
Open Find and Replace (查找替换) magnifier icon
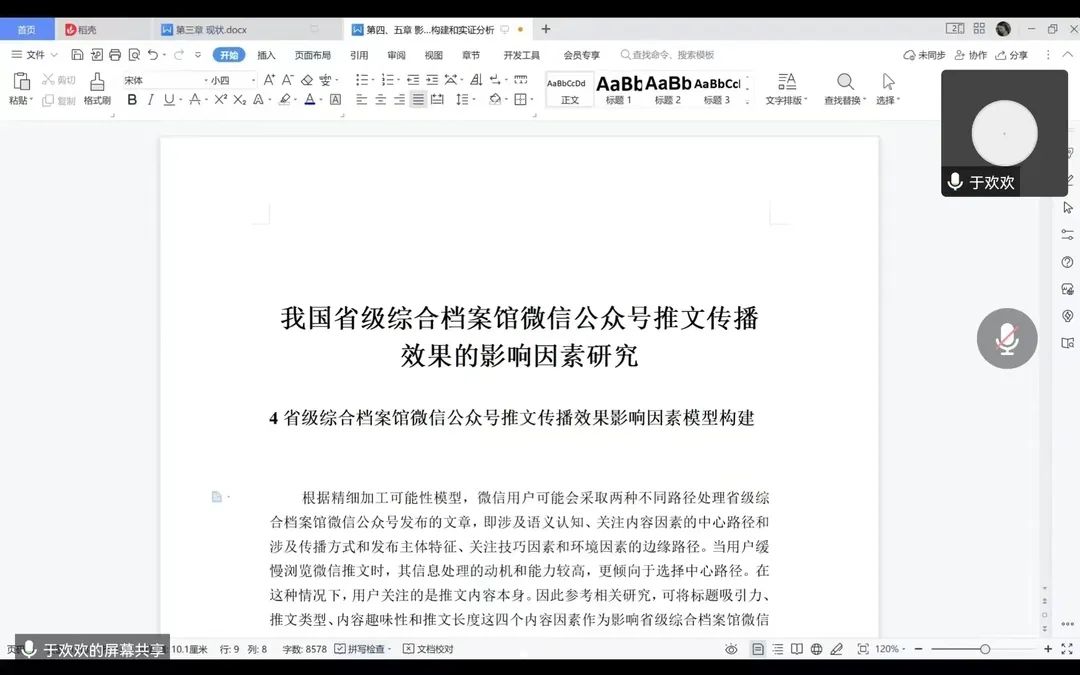point(845,82)
